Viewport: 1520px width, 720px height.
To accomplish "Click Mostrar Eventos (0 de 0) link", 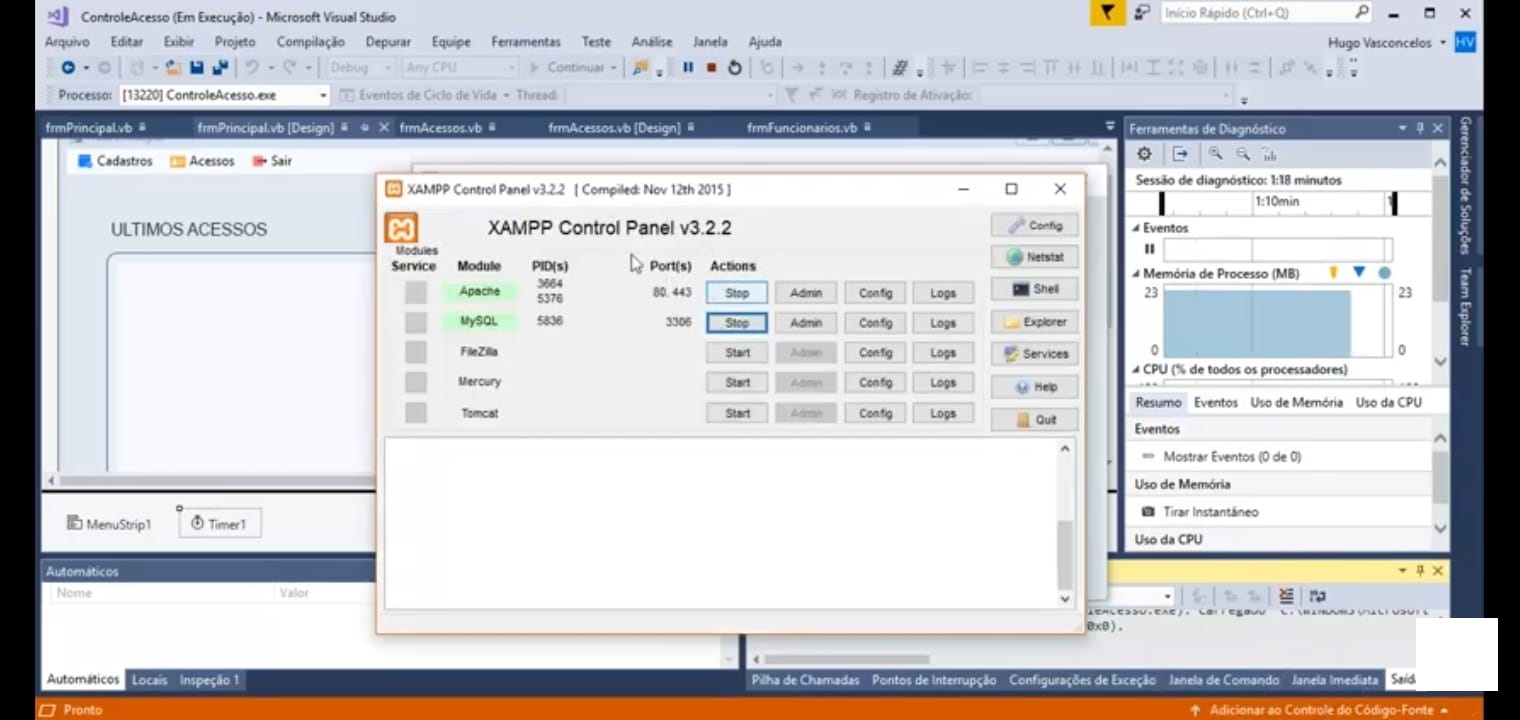I will point(1232,457).
